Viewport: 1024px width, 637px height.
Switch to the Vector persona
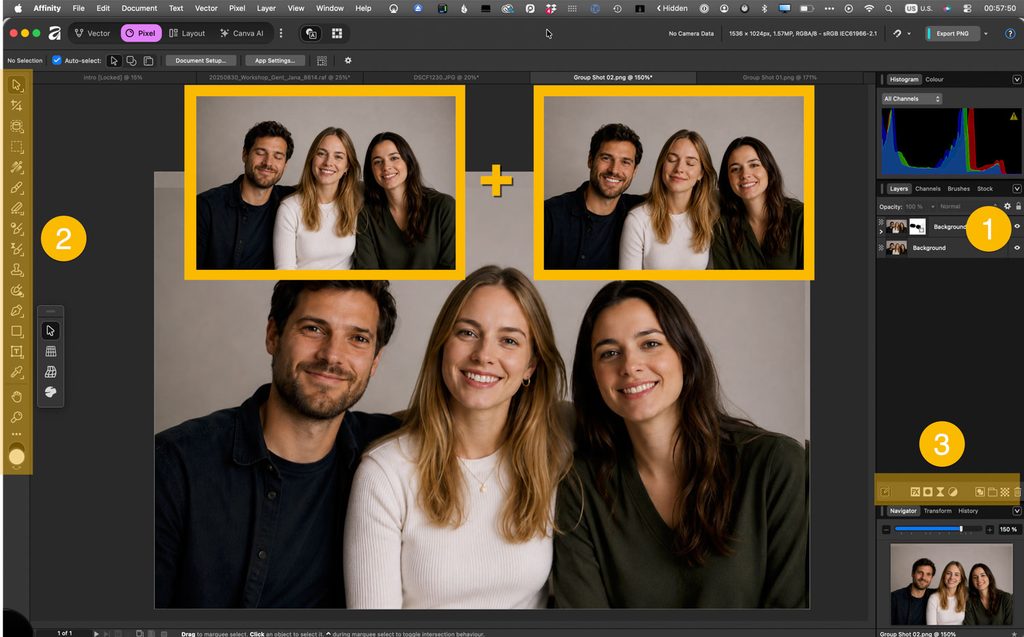(92, 33)
